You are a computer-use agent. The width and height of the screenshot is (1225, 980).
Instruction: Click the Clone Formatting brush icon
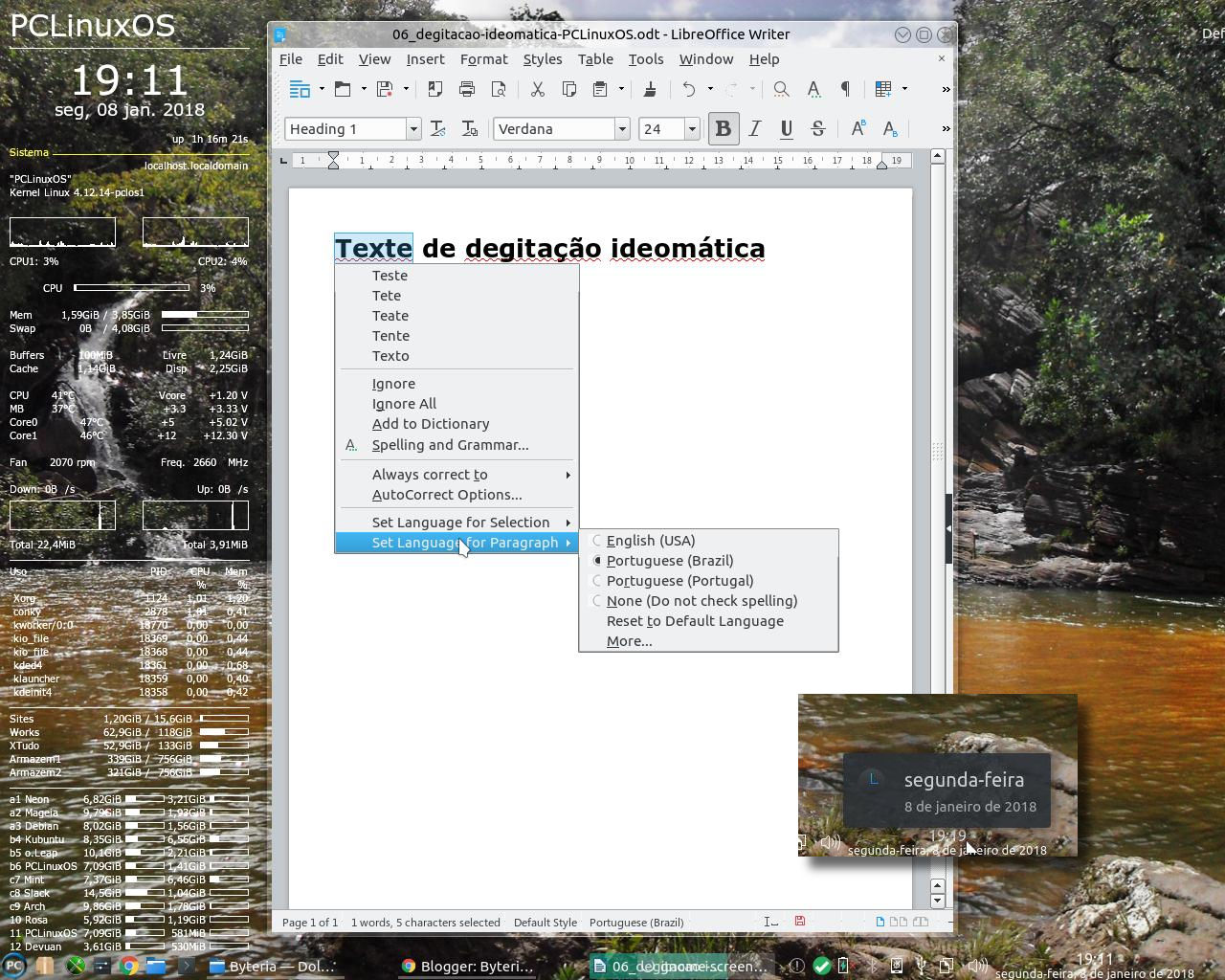(650, 89)
